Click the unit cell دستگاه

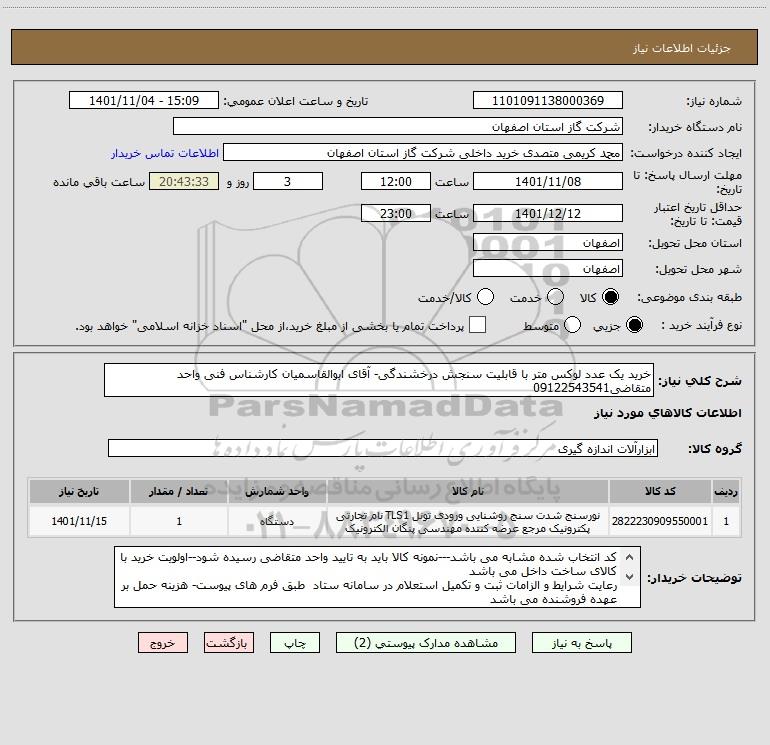point(277,521)
